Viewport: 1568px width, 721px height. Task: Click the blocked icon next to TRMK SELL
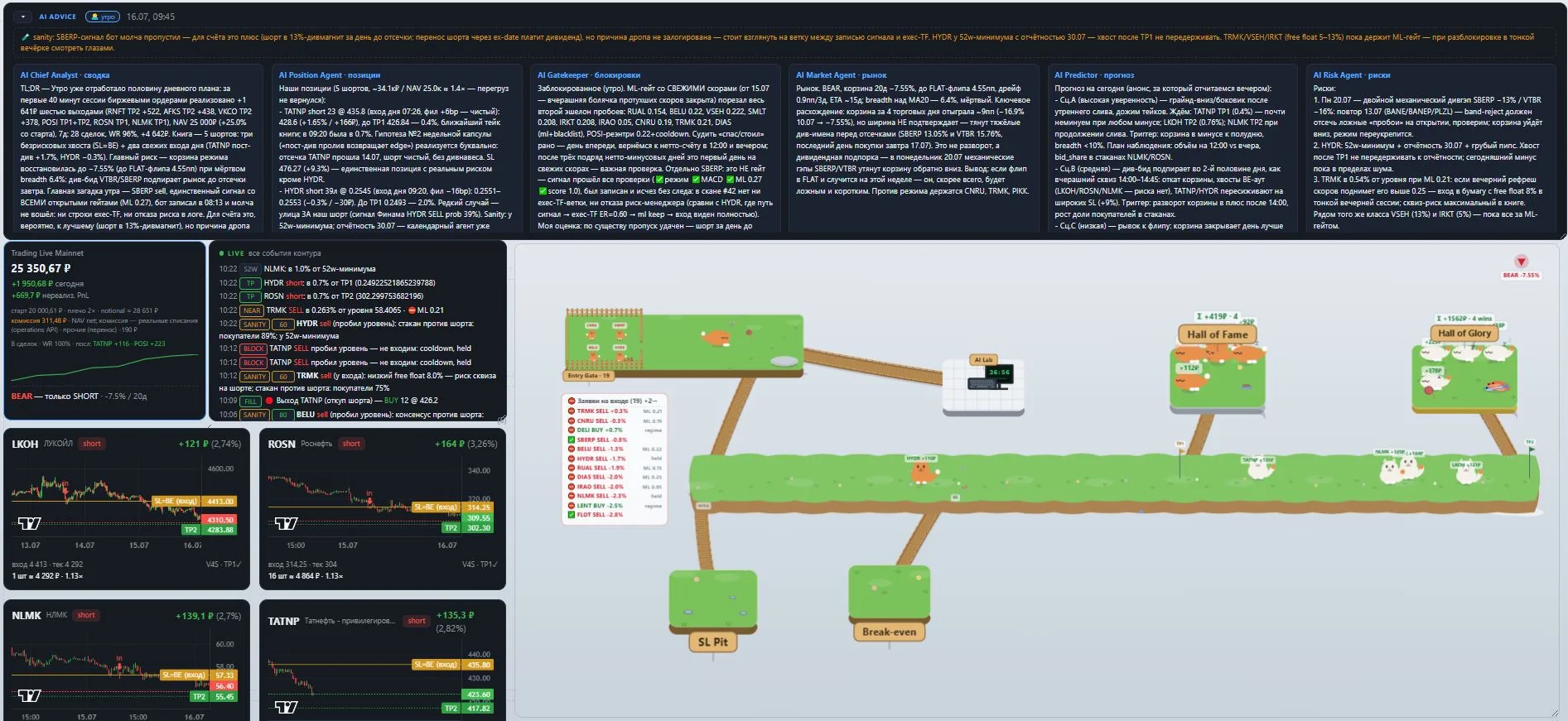(571, 411)
